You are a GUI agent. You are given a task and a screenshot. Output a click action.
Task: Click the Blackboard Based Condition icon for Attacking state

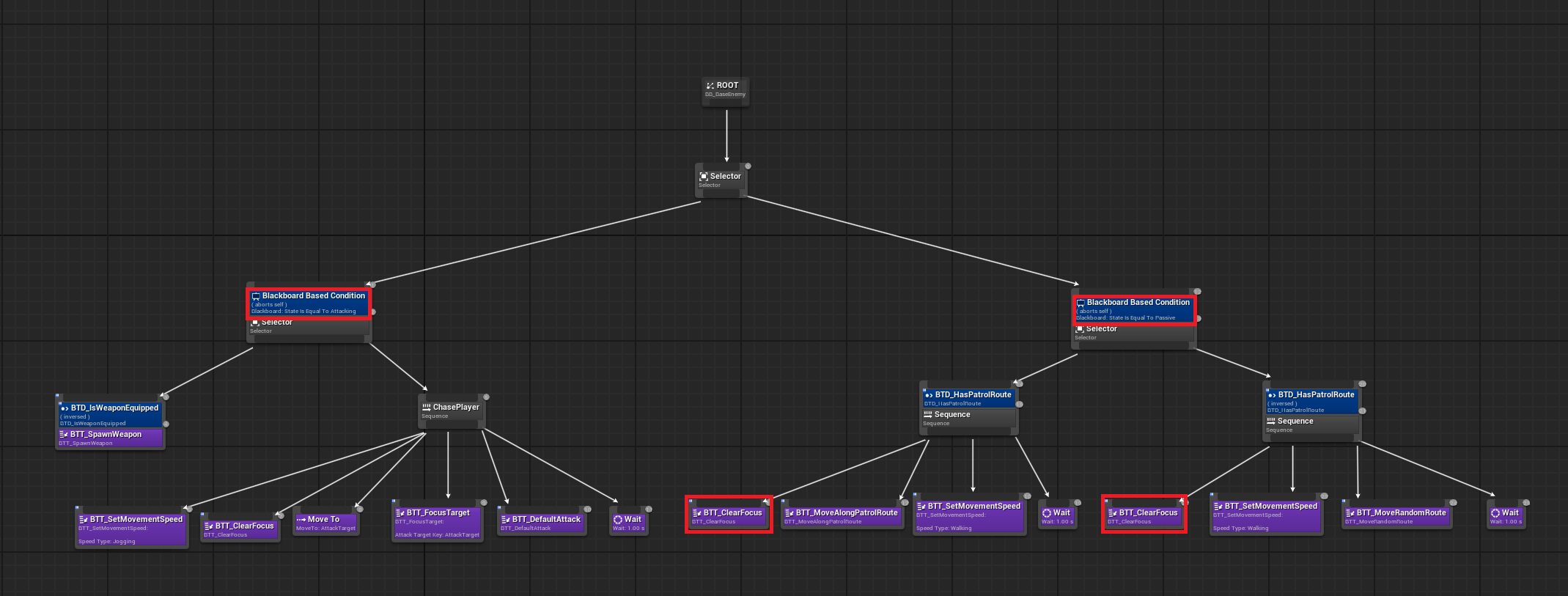click(x=256, y=296)
